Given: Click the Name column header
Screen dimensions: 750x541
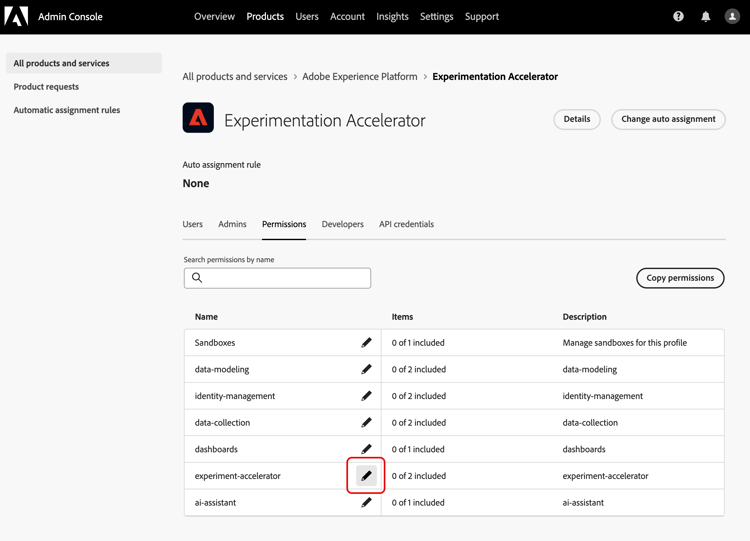Looking at the screenshot, I should pos(206,317).
